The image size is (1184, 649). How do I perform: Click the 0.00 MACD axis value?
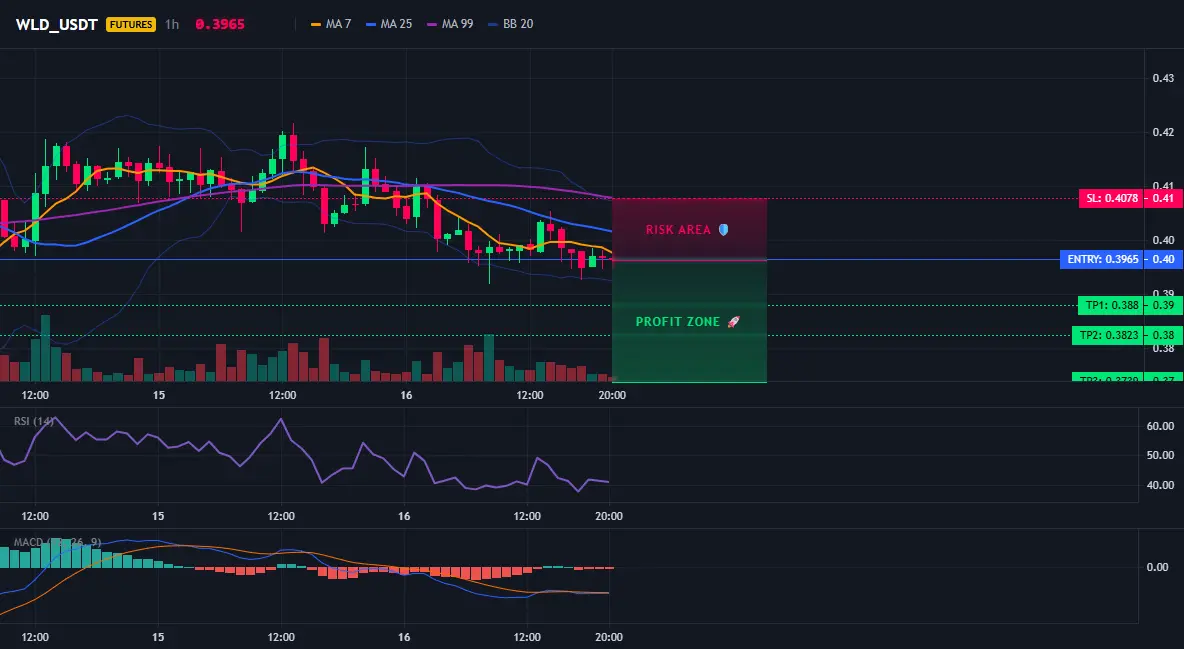tap(1157, 567)
